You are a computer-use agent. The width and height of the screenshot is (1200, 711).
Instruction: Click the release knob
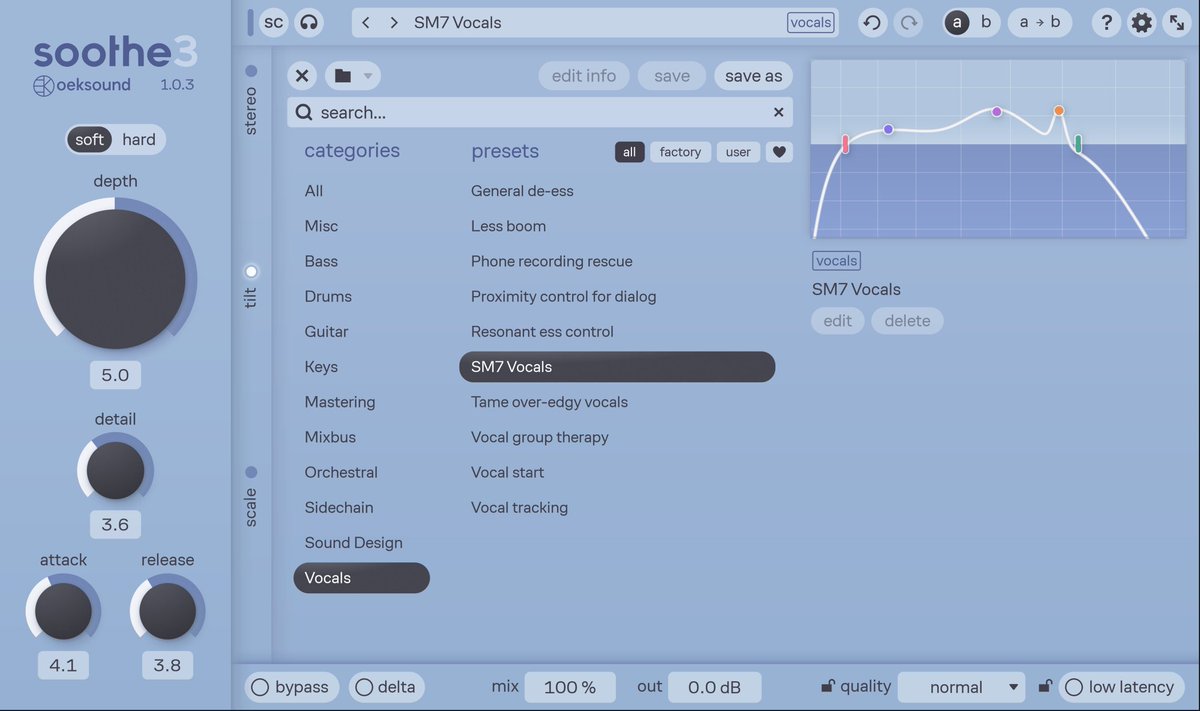coord(167,611)
